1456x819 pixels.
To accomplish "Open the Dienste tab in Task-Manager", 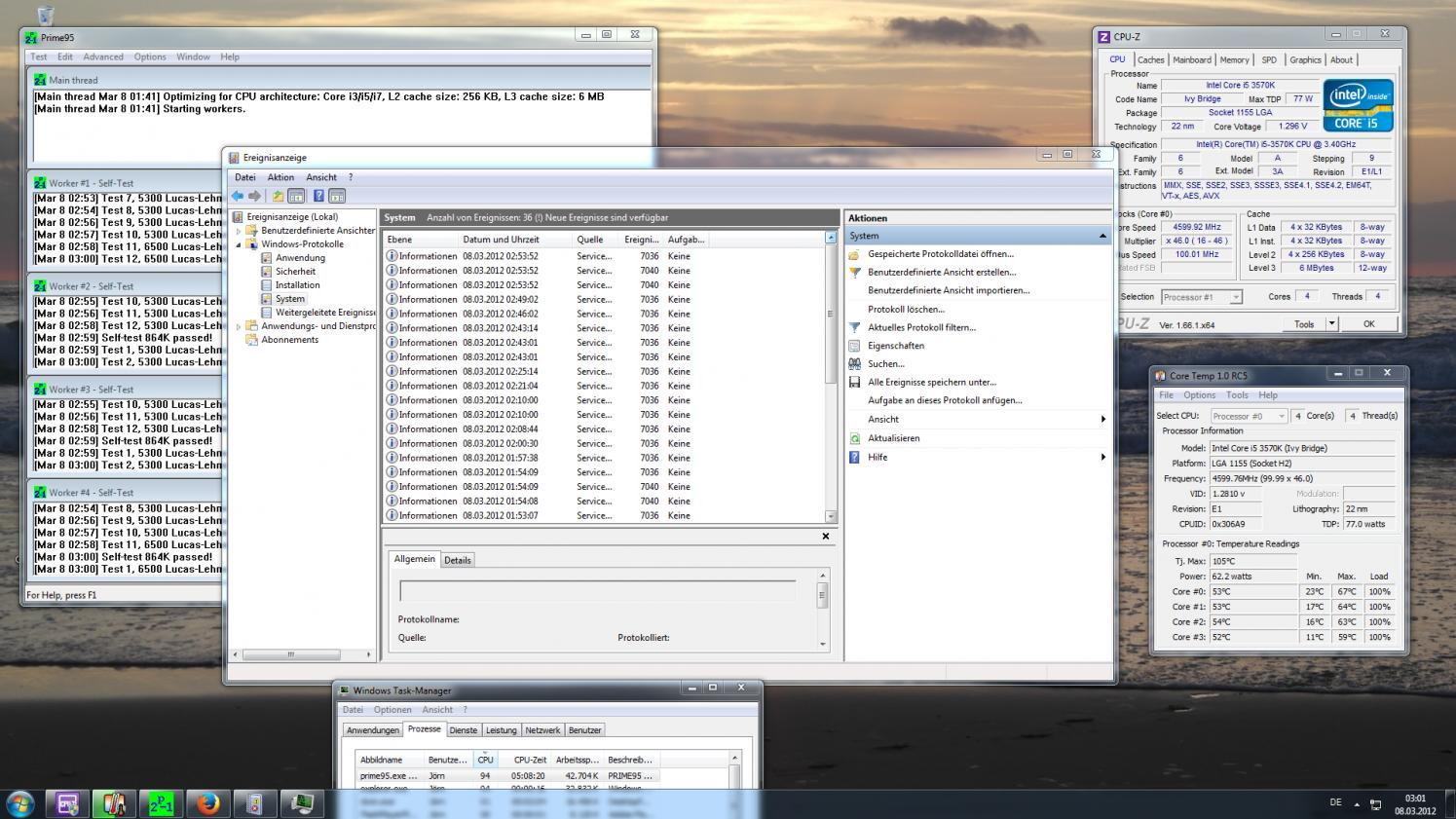I will point(464,730).
